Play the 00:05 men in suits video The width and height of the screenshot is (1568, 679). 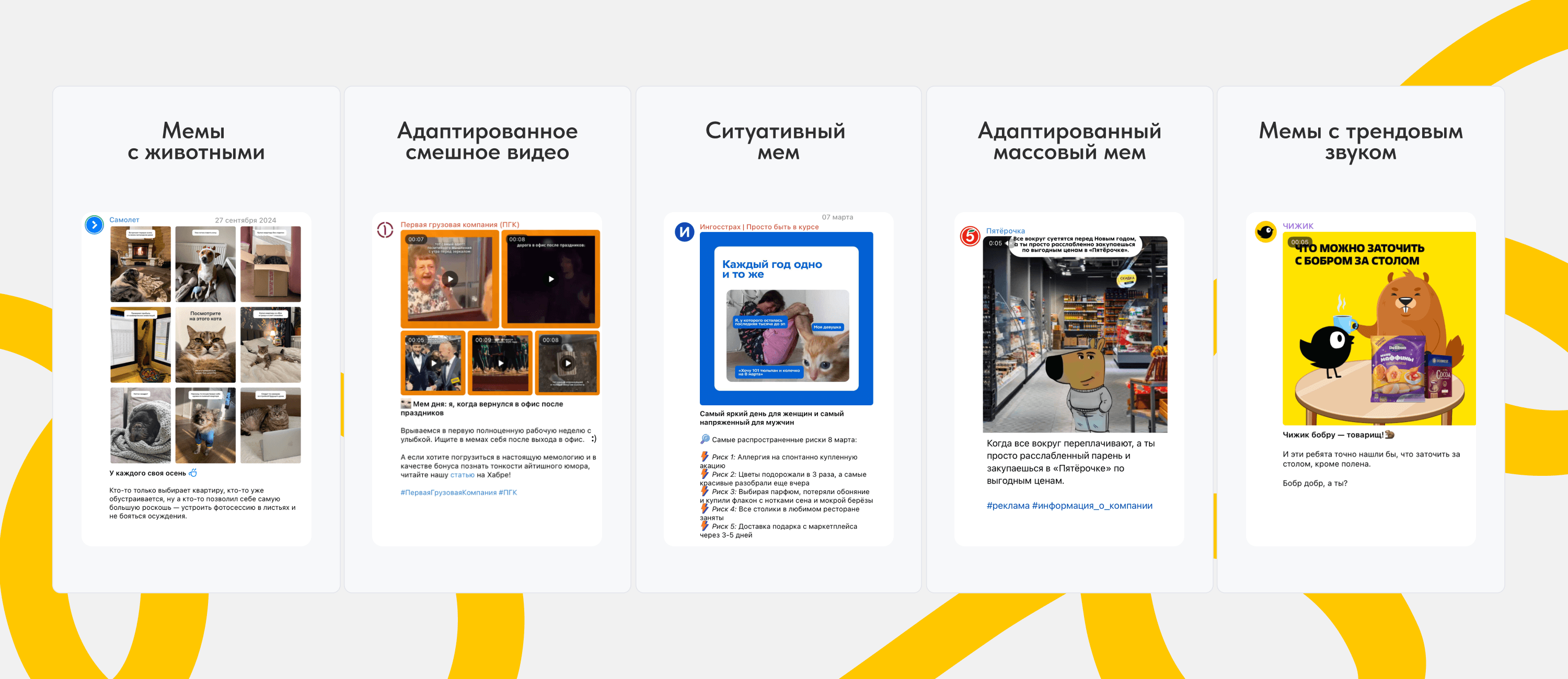click(433, 363)
